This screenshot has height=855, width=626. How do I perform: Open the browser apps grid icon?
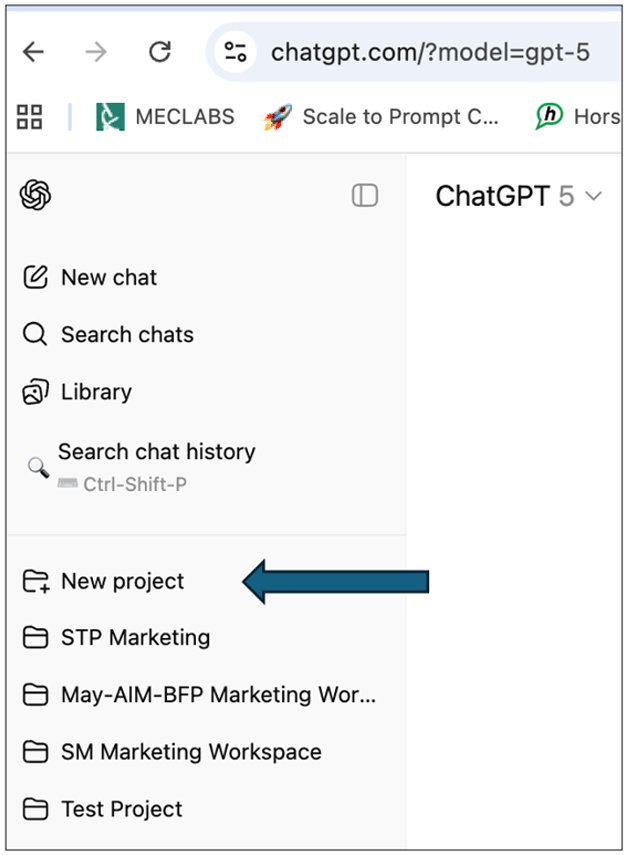click(x=29, y=117)
